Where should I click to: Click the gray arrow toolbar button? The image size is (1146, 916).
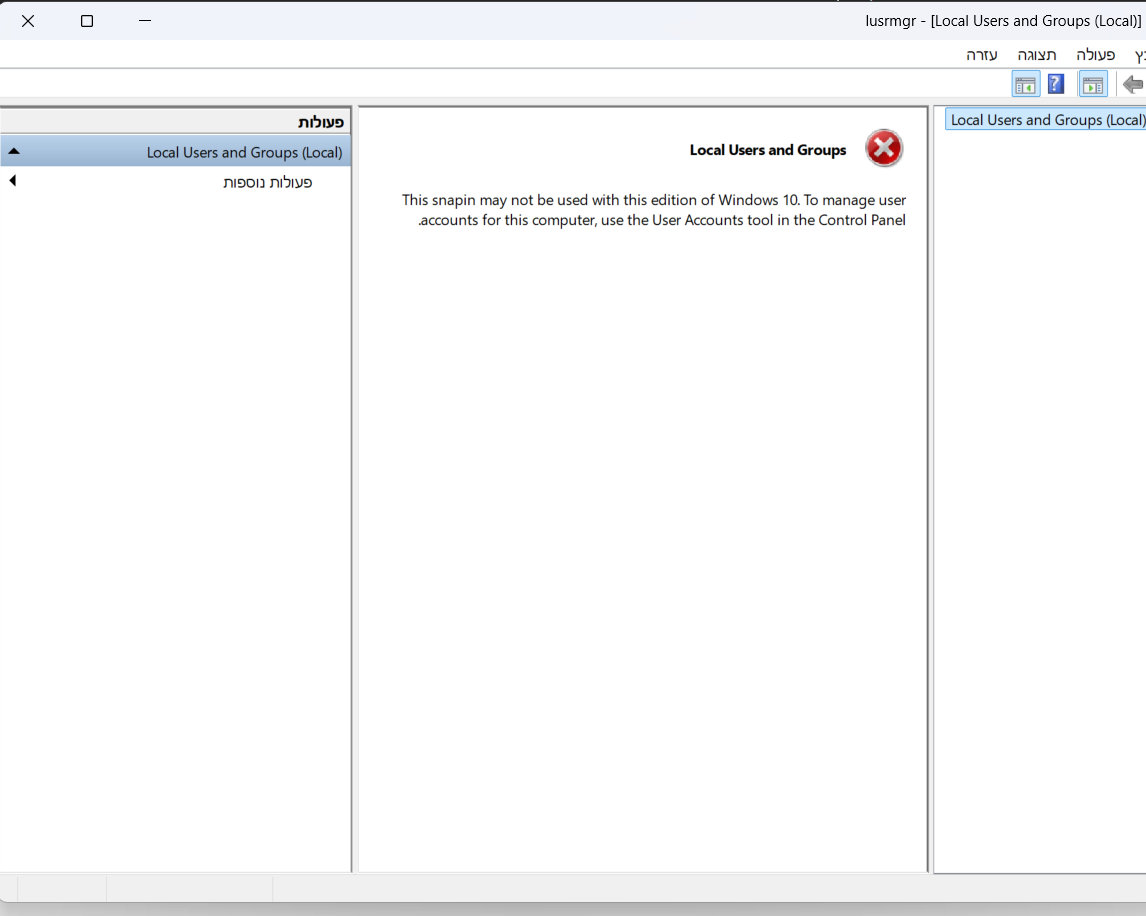tap(1133, 84)
